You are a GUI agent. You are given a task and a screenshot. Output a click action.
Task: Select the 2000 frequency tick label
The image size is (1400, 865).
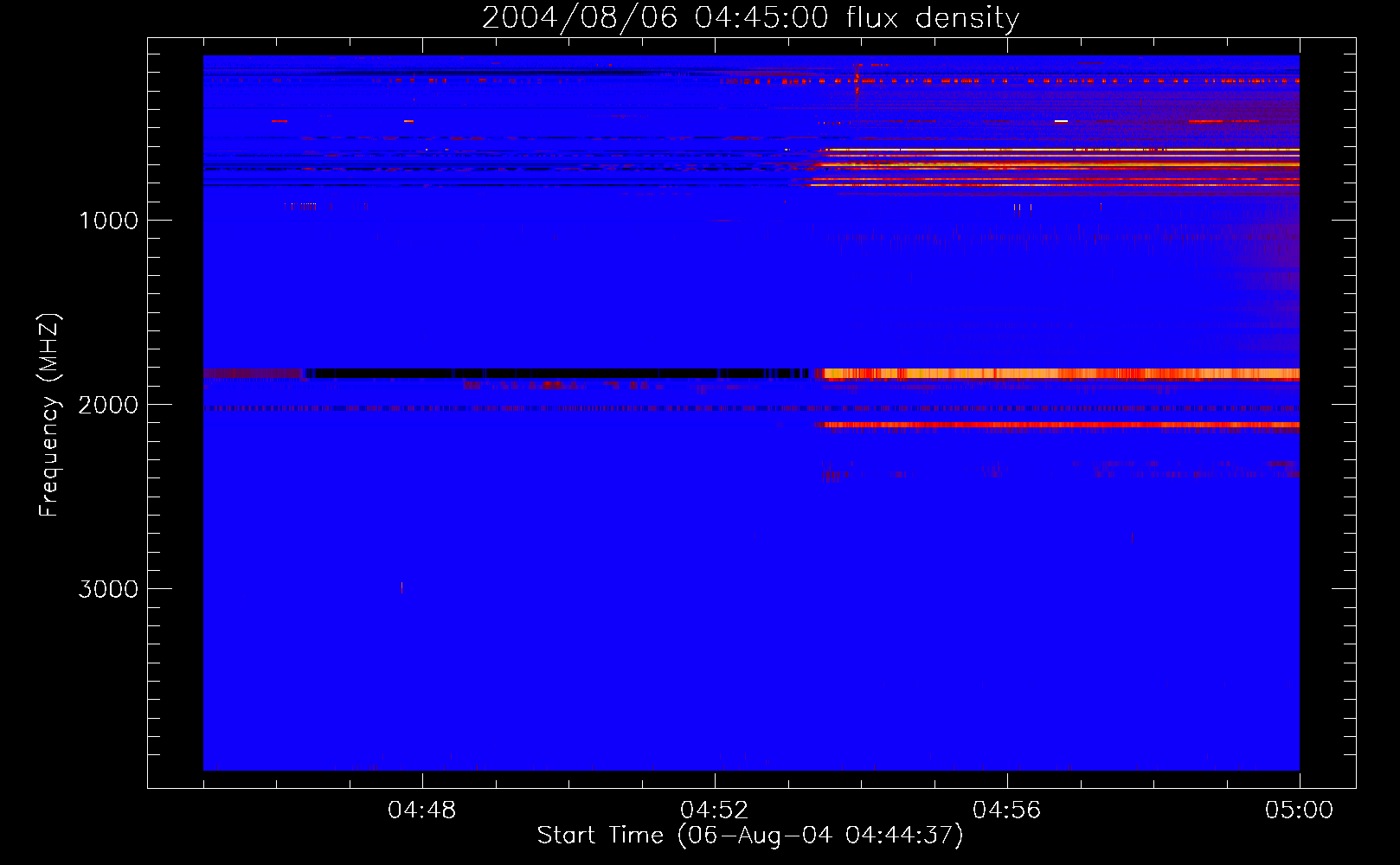coord(108,405)
